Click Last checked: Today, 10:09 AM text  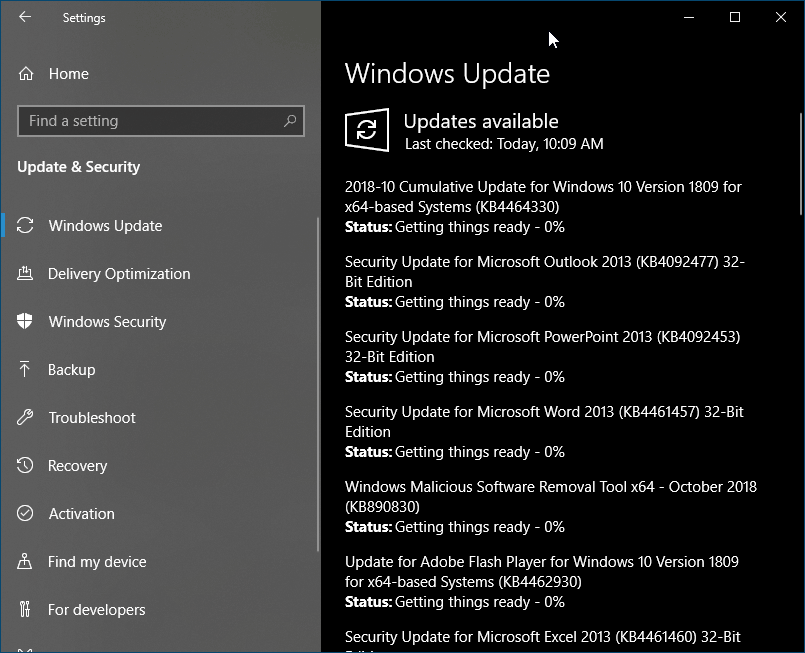pos(504,144)
